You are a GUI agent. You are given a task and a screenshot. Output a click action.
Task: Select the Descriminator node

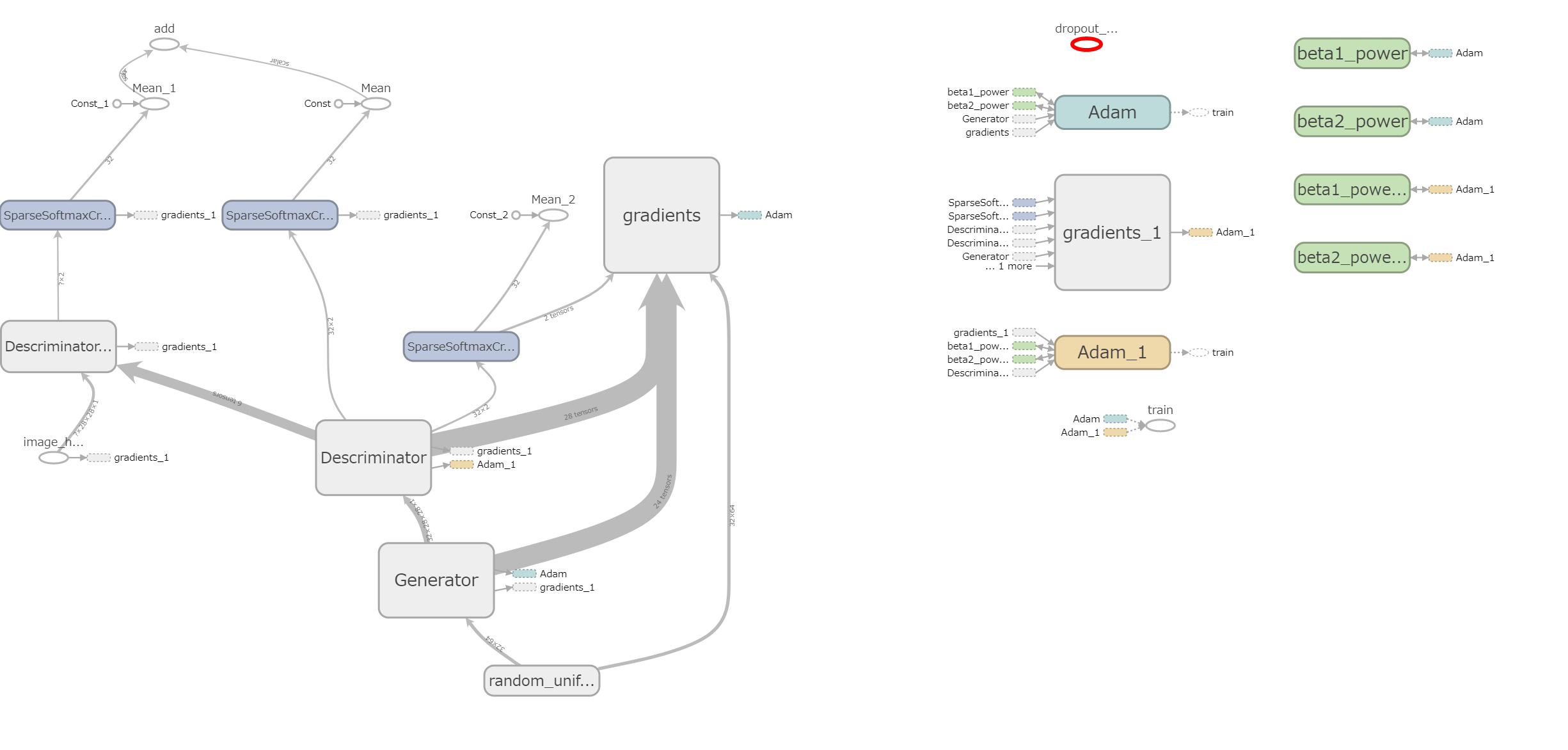[373, 458]
